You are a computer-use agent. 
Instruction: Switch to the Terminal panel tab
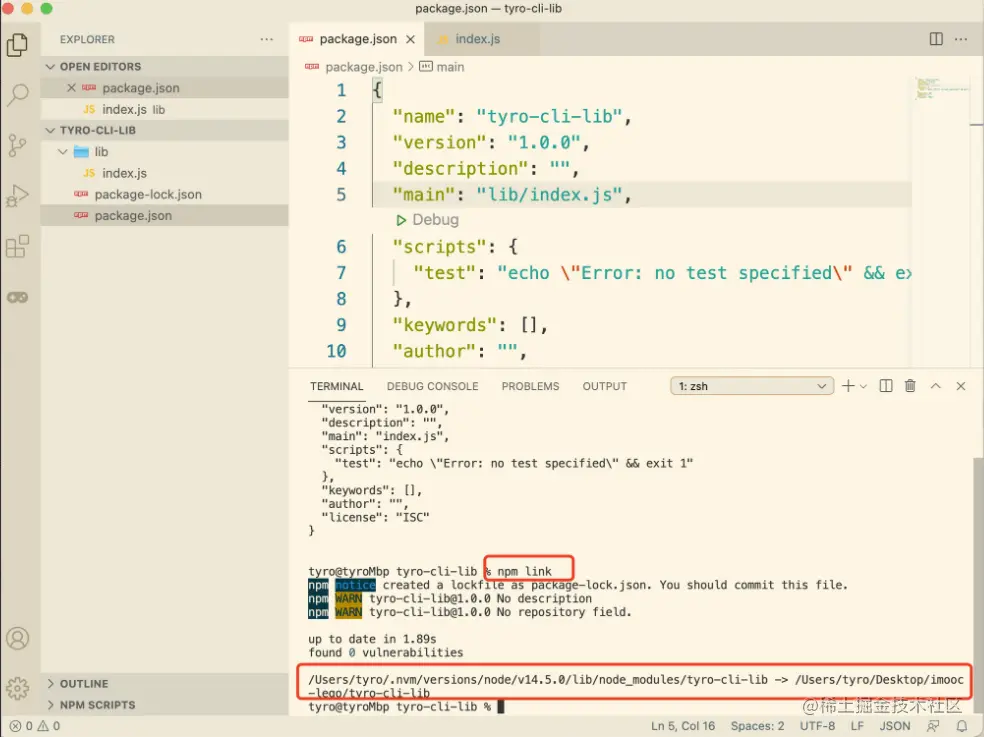[337, 386]
